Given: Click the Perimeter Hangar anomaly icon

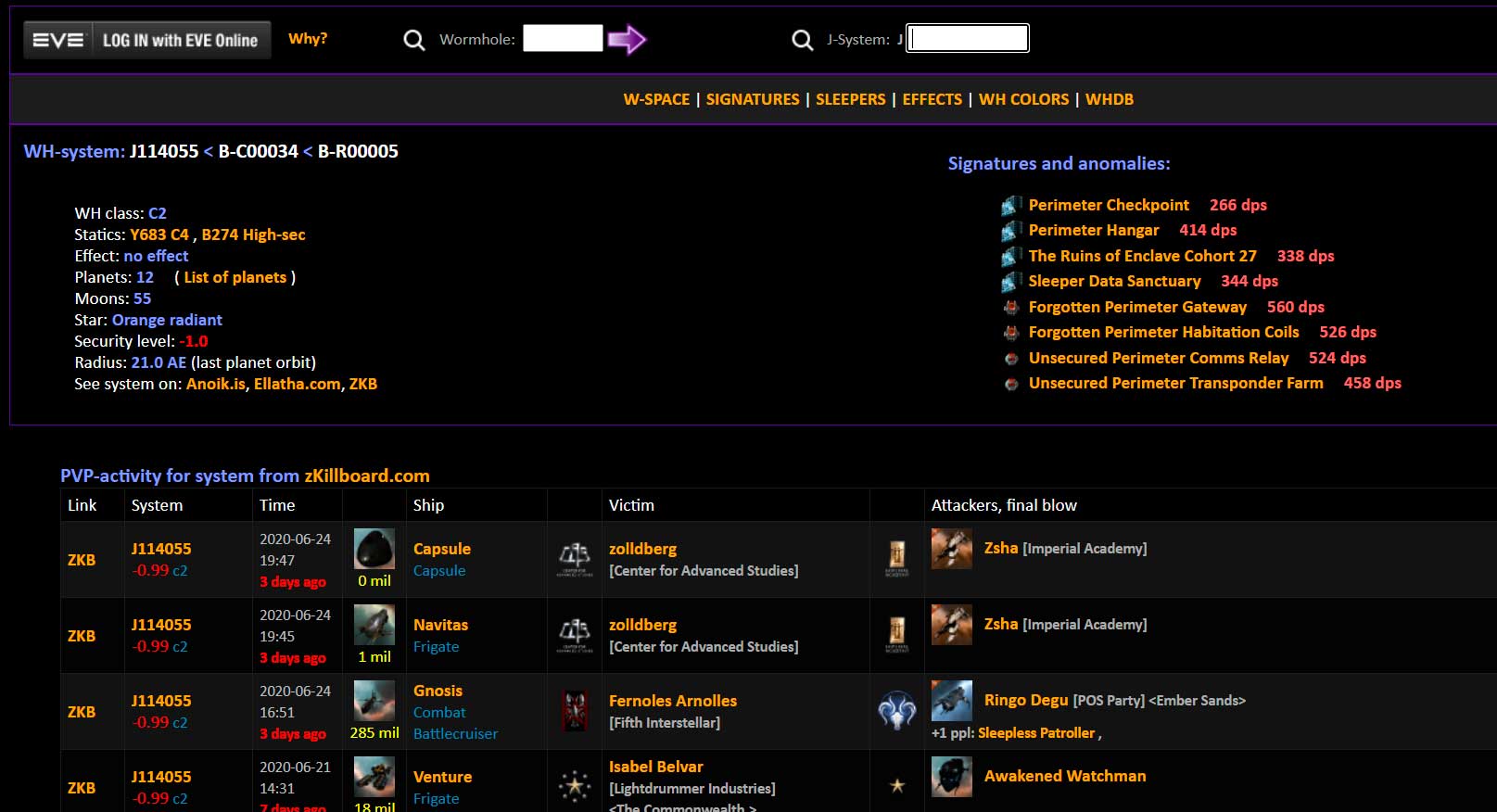Looking at the screenshot, I should (1011, 230).
